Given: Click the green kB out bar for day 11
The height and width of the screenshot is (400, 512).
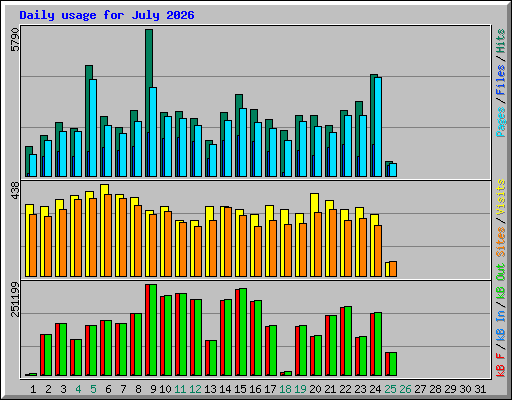Looking at the screenshot, I should [x=183, y=335].
